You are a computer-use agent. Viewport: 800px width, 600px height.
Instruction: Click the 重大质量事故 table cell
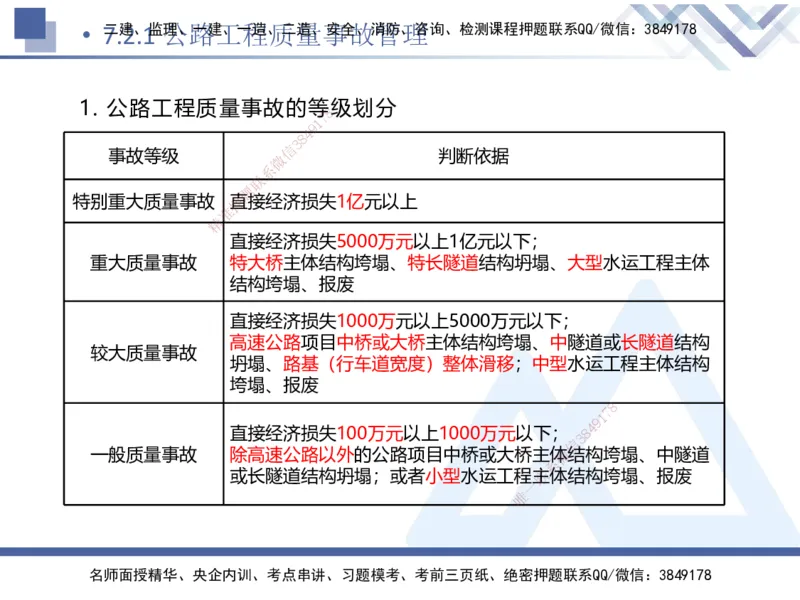(x=141, y=263)
